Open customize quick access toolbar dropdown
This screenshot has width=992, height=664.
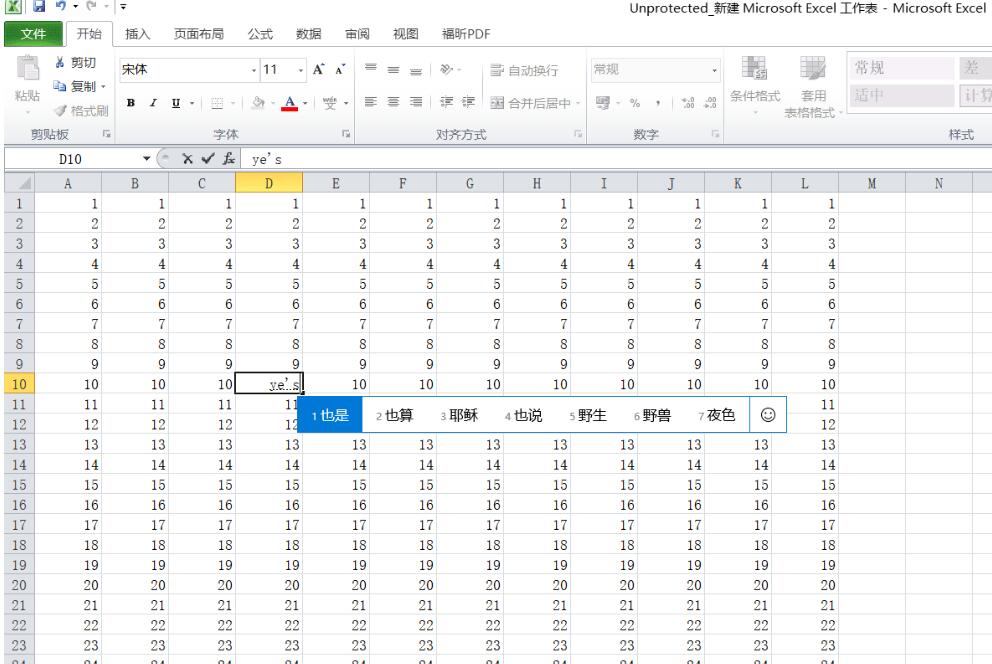pos(123,6)
